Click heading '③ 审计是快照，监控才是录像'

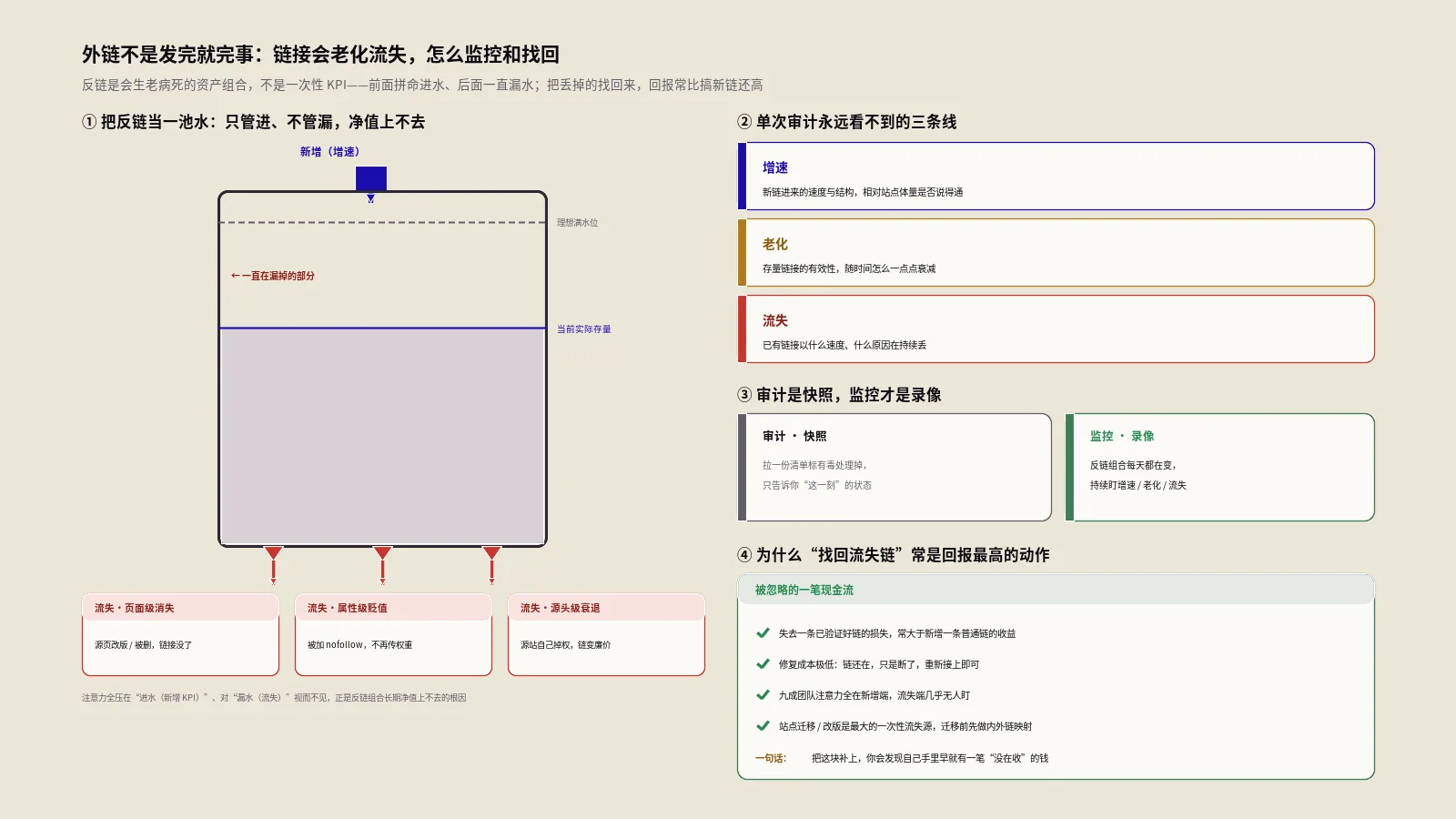click(839, 395)
